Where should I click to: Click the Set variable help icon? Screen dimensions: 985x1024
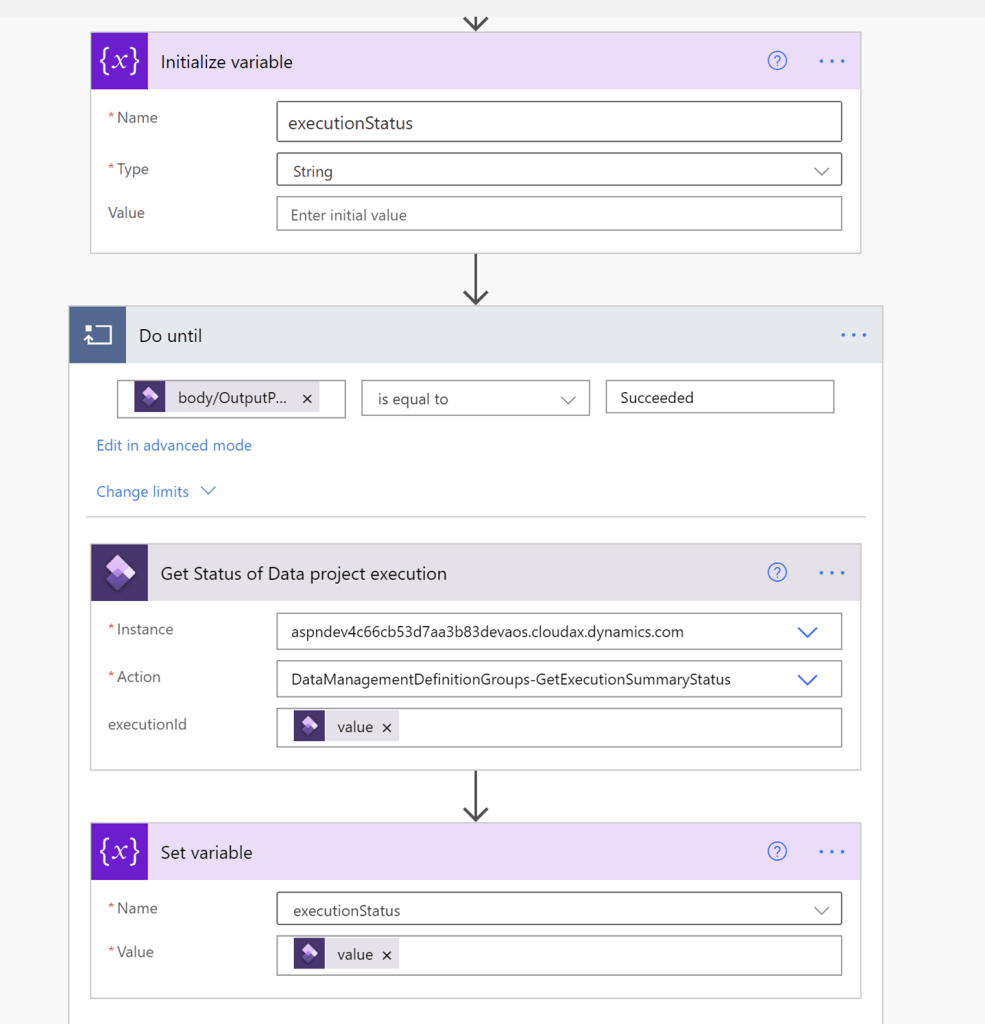click(777, 852)
